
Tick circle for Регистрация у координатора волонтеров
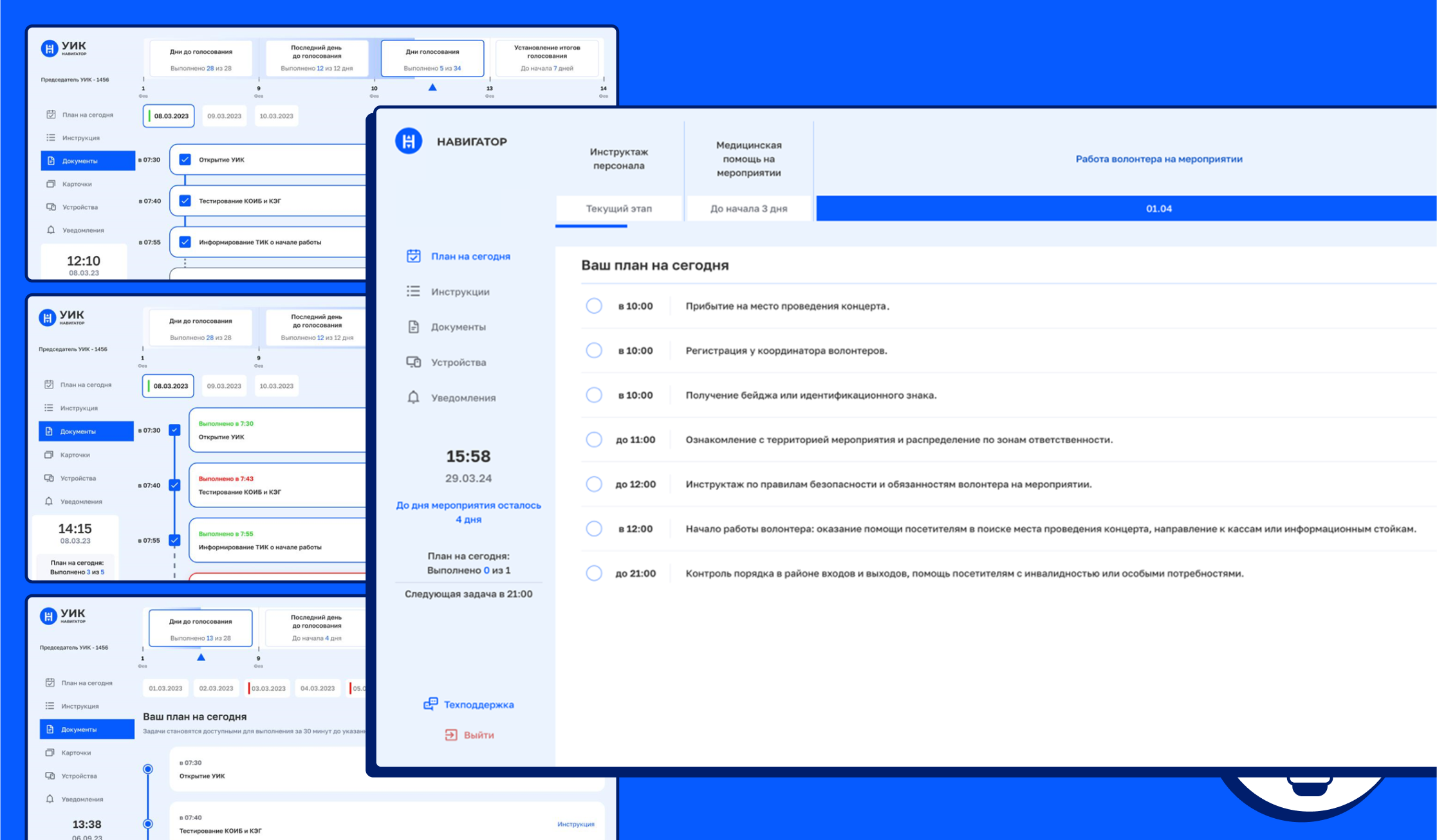594,351
